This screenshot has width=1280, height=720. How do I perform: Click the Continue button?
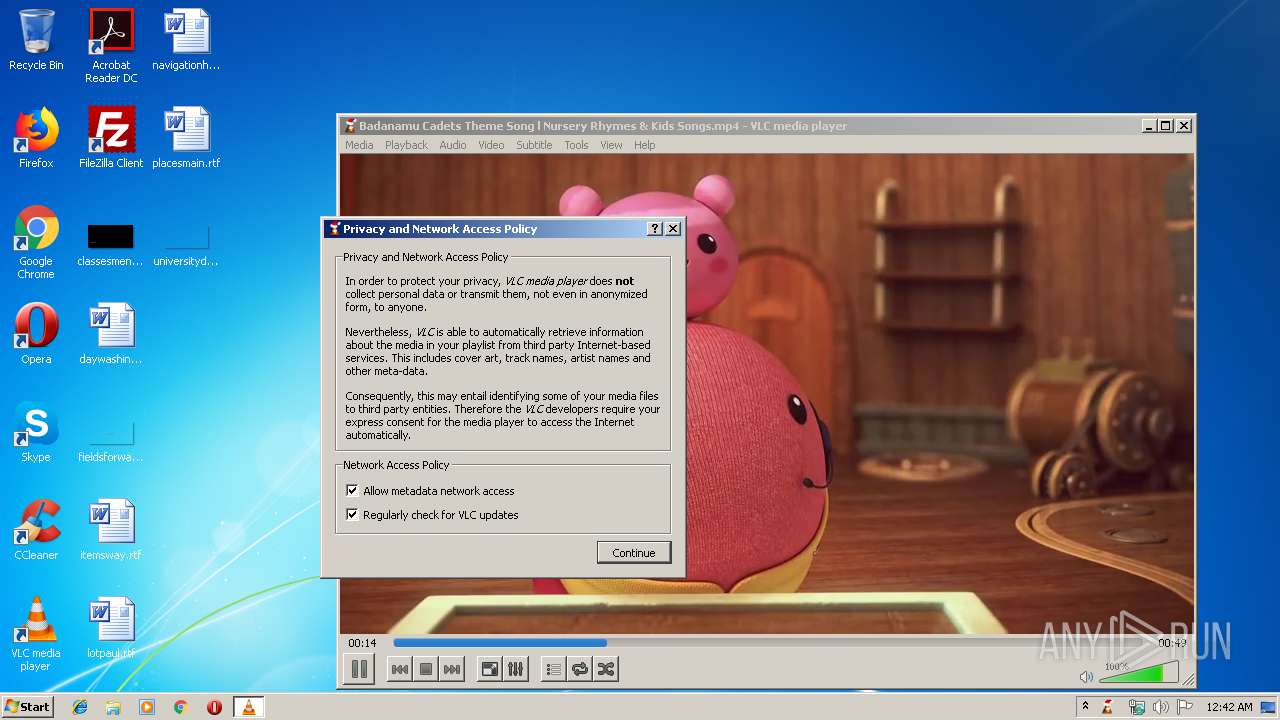(634, 553)
